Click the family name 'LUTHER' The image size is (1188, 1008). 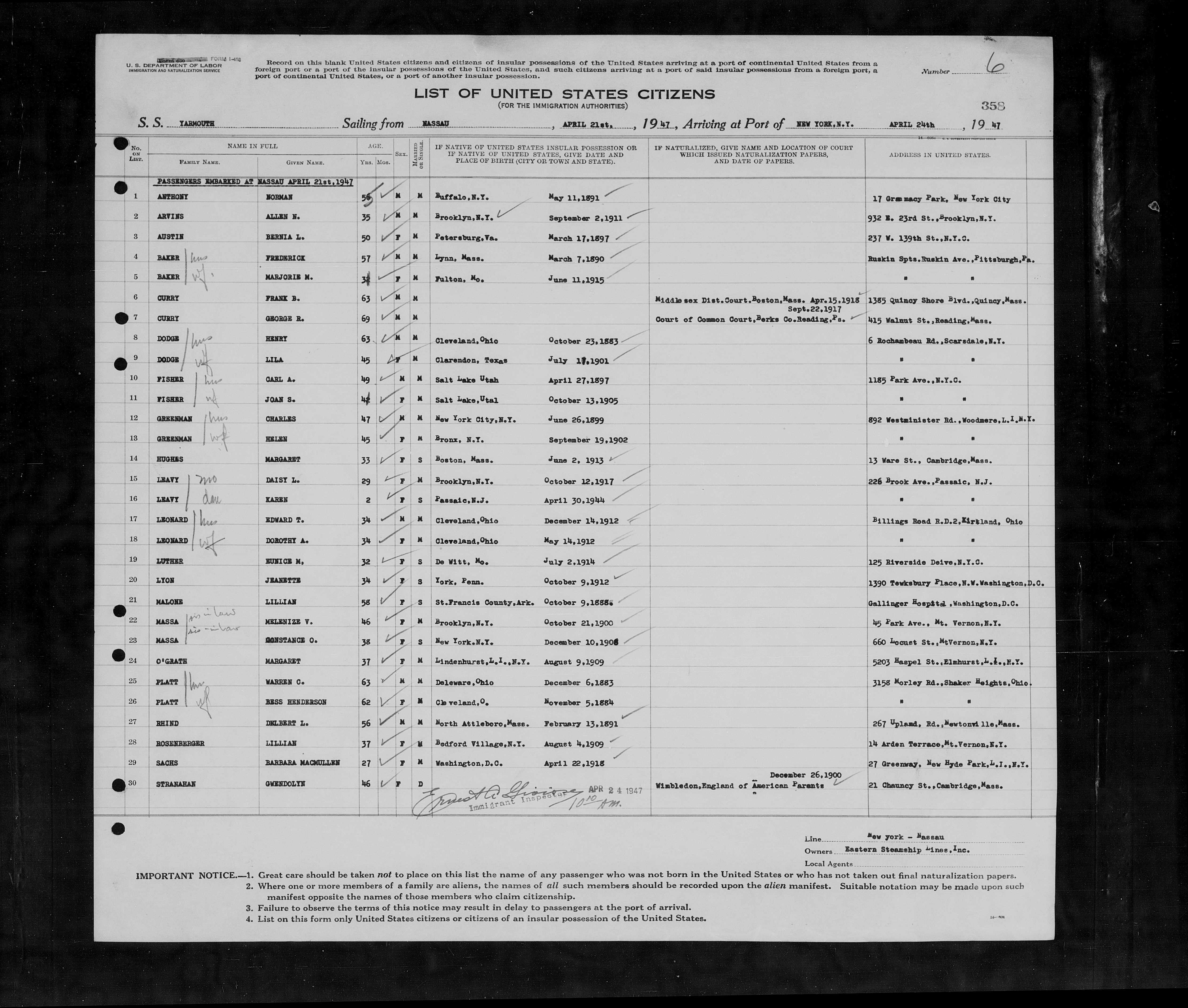coord(170,561)
